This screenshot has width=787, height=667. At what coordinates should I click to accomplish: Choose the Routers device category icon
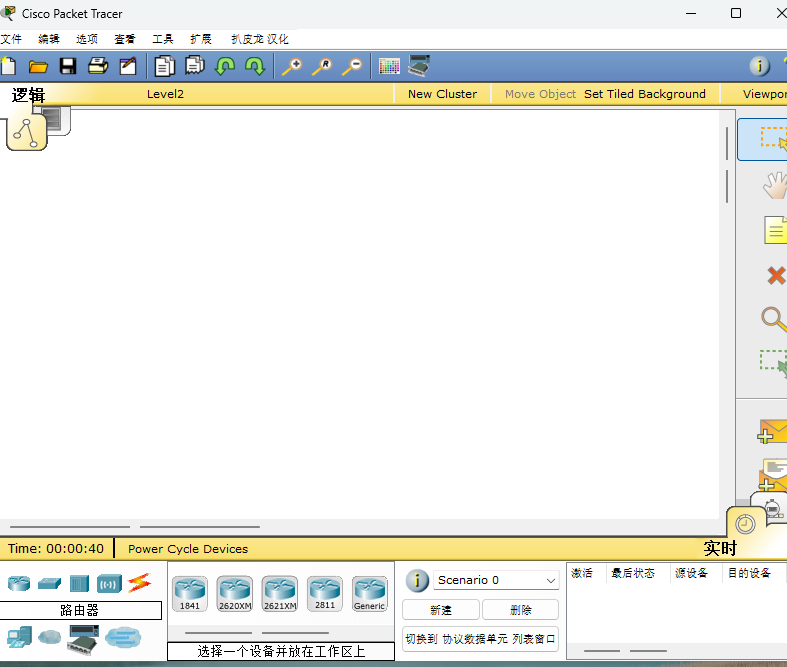point(19,583)
